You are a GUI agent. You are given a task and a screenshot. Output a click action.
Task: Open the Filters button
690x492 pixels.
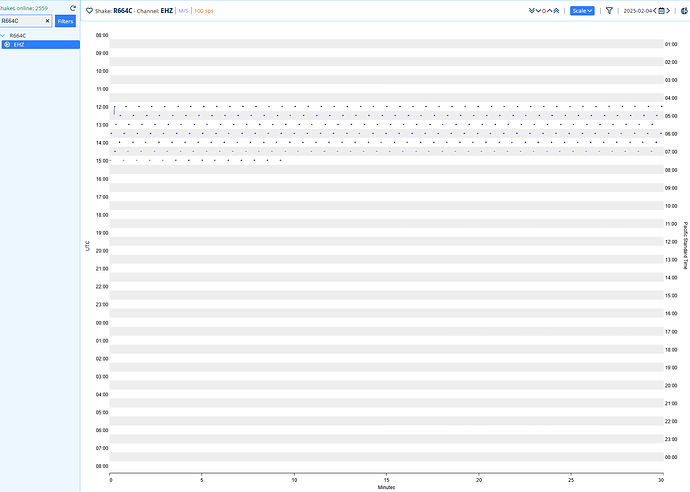tap(65, 21)
